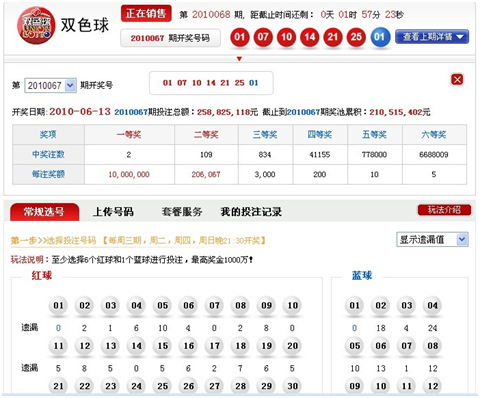Open 查看上期详情 dropdown button
480x398 pixels.
point(432,37)
